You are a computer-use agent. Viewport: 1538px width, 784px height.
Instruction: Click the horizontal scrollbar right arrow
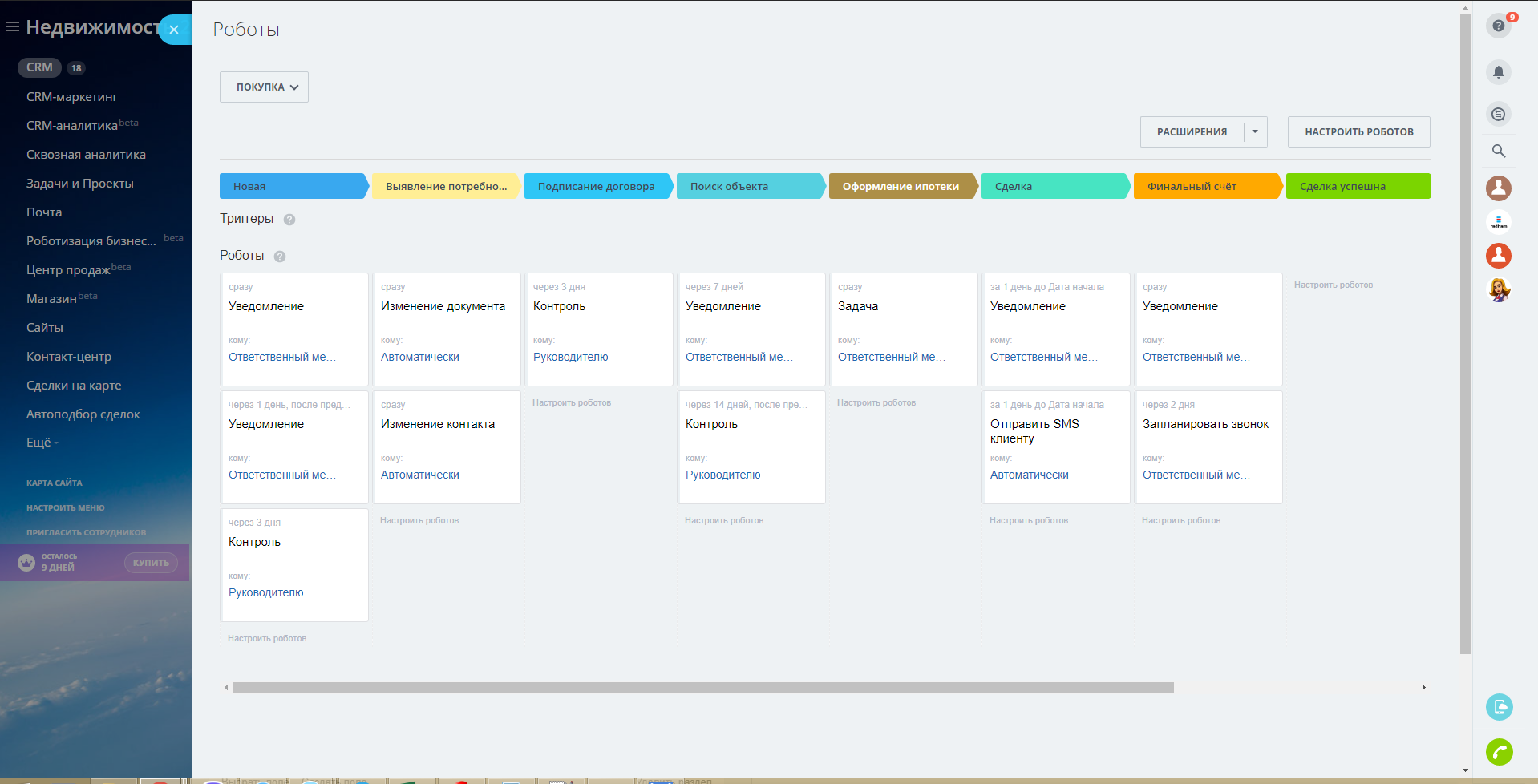tap(1424, 688)
